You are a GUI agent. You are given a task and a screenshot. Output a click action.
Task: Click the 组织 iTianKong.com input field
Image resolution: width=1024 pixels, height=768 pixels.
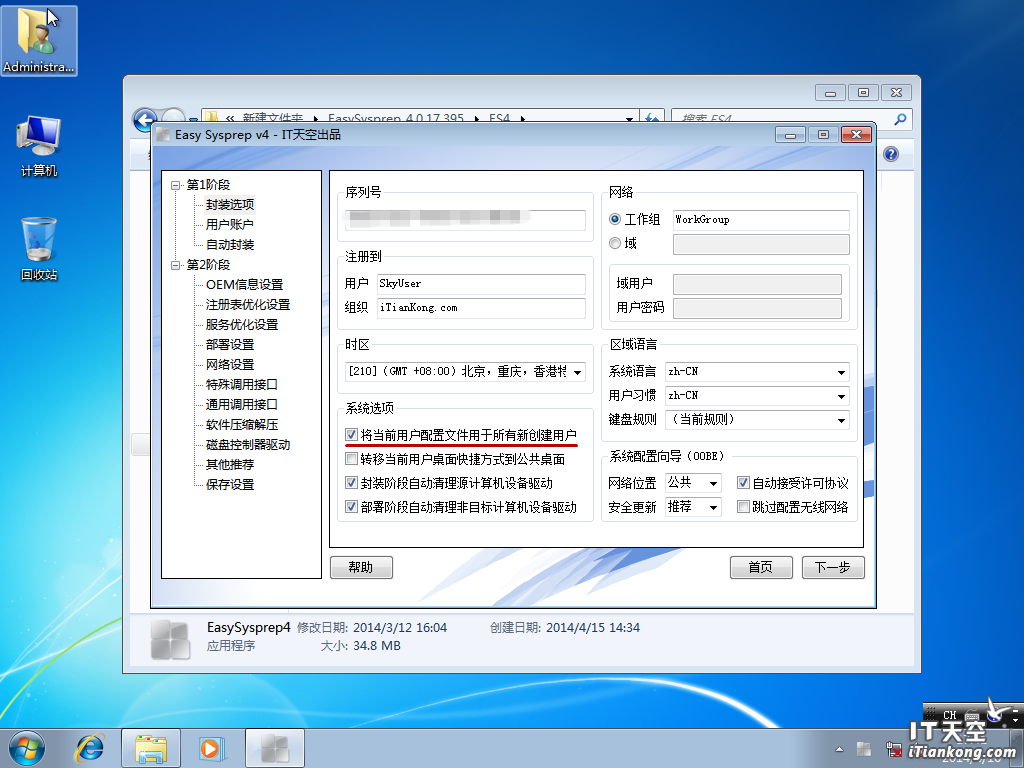point(481,308)
